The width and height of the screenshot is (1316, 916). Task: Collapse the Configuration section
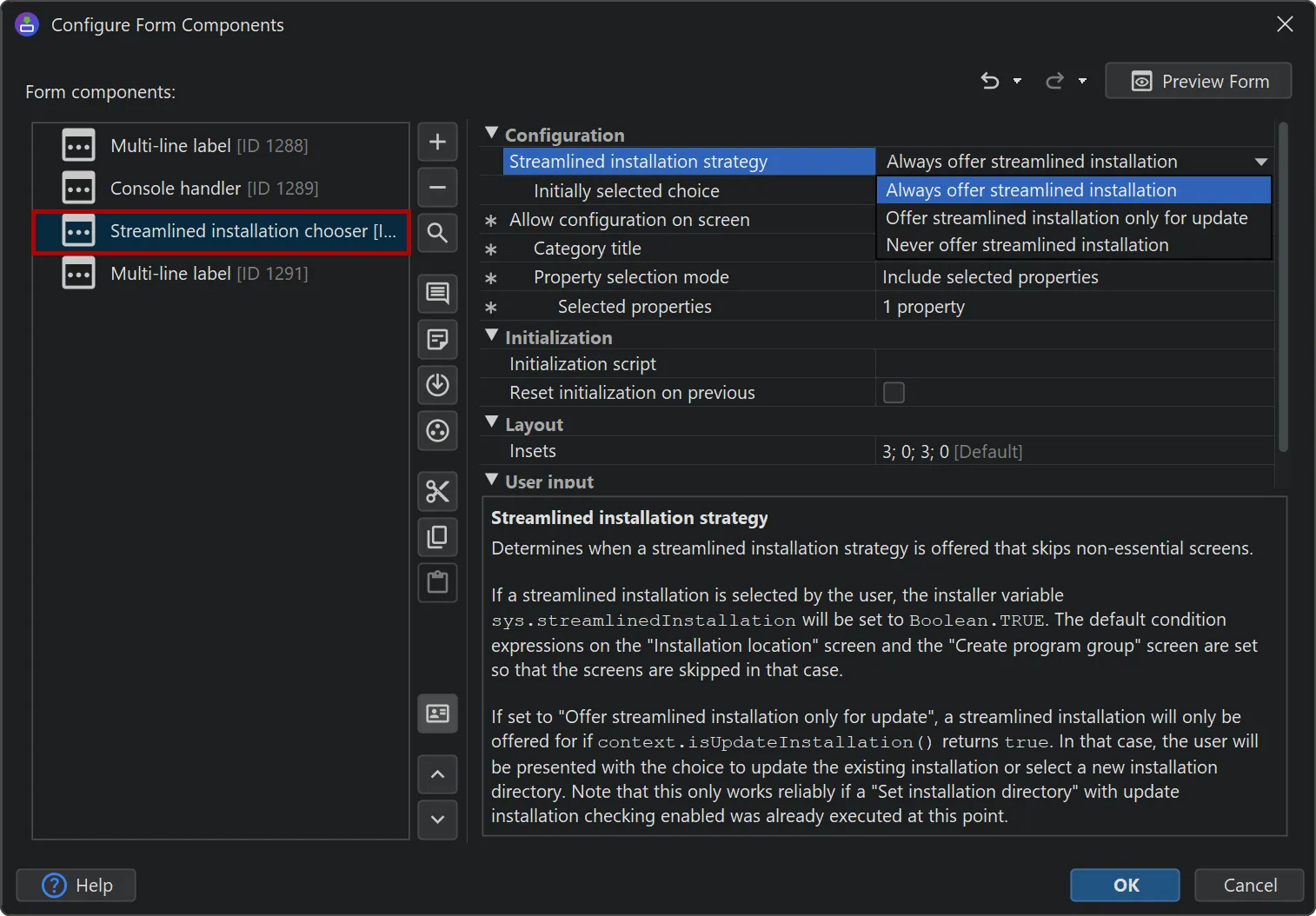tap(492, 134)
